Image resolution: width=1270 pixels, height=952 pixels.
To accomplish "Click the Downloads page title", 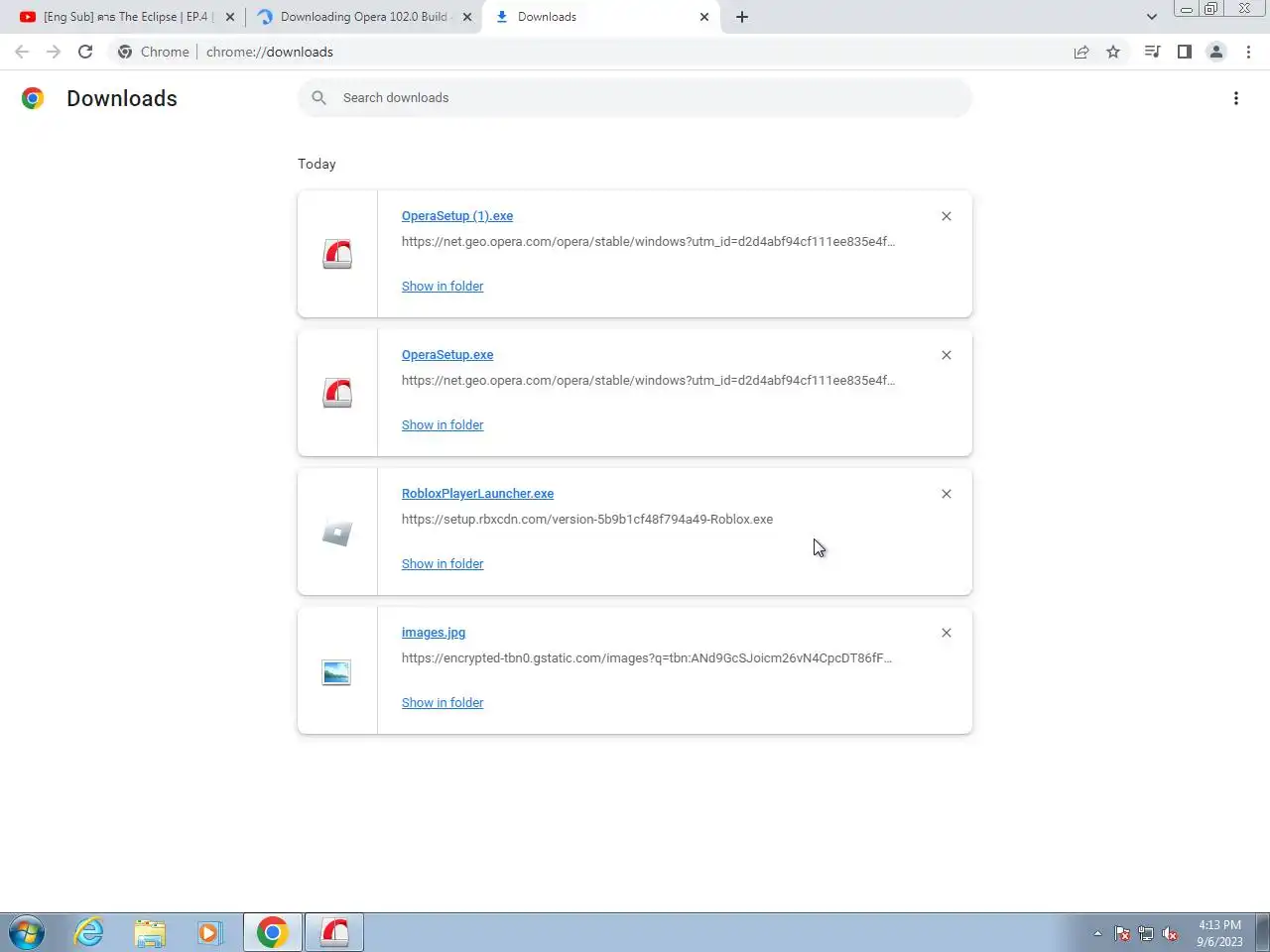I will click(122, 98).
